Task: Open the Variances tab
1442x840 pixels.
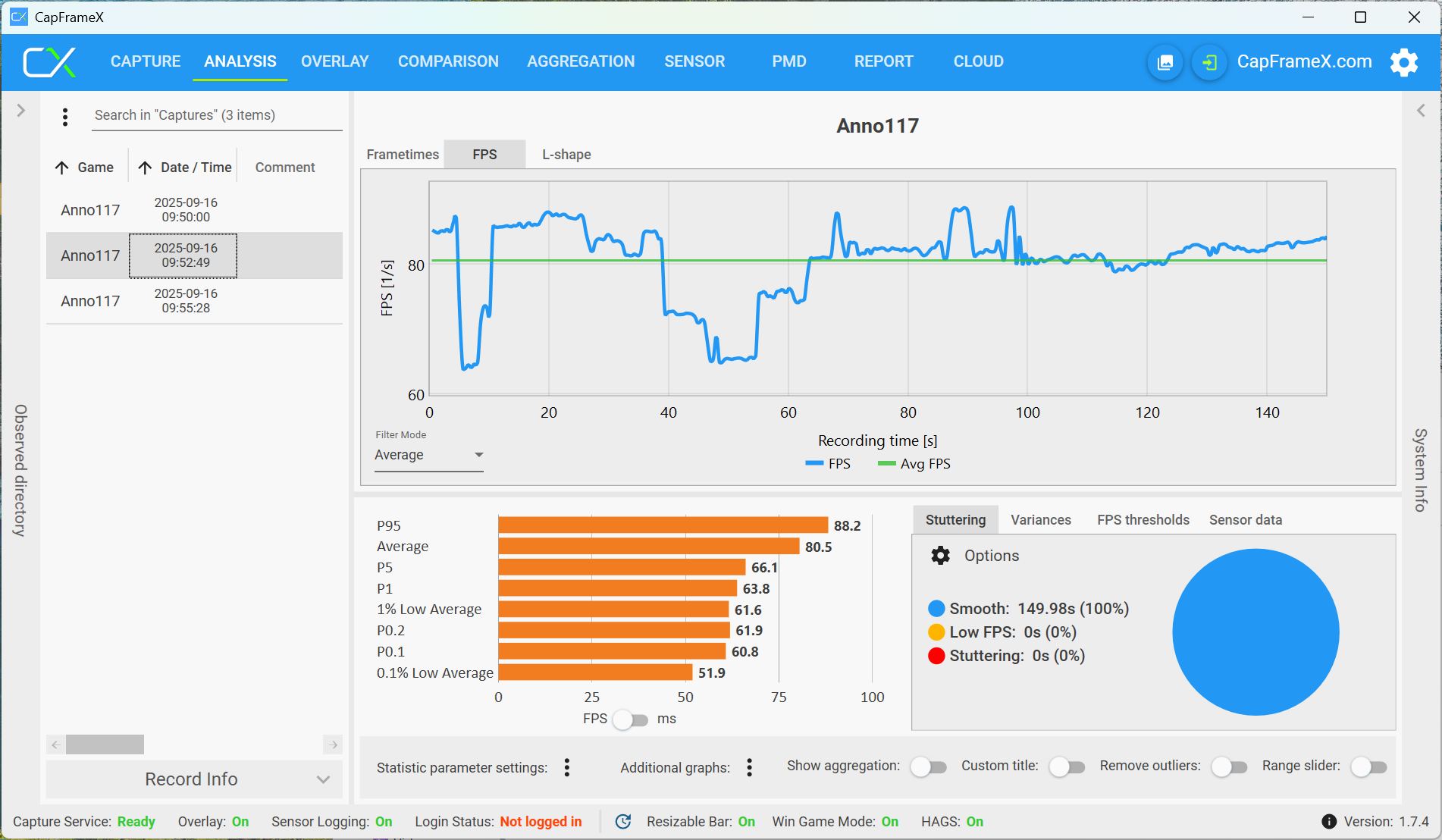Action: (1041, 520)
